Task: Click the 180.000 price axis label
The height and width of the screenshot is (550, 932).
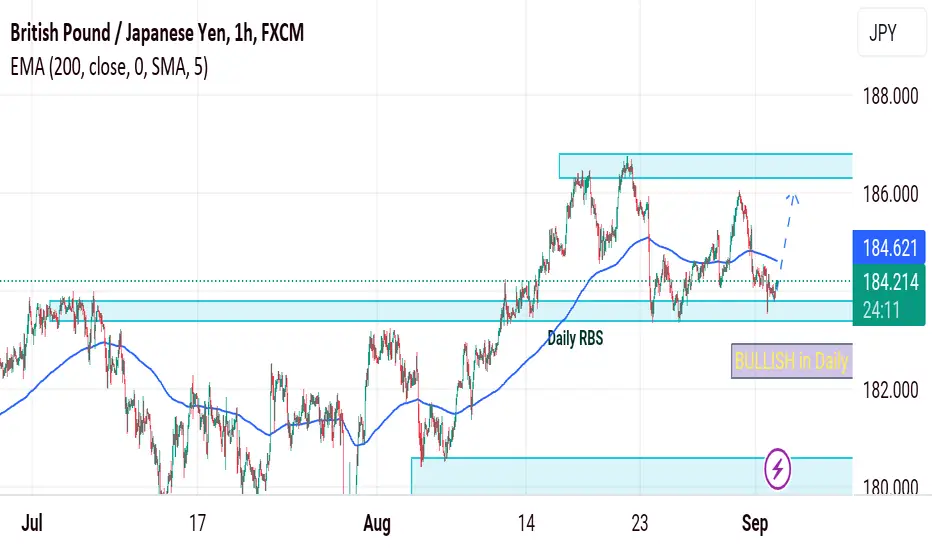Action: (890, 487)
